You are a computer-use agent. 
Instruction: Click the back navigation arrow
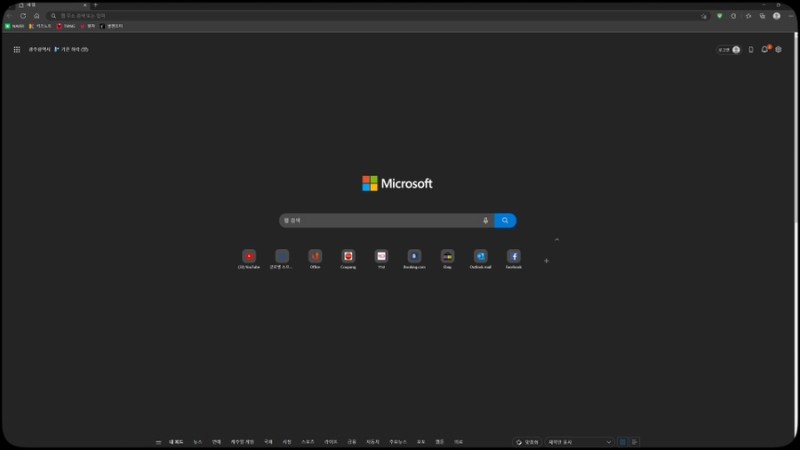(9, 16)
